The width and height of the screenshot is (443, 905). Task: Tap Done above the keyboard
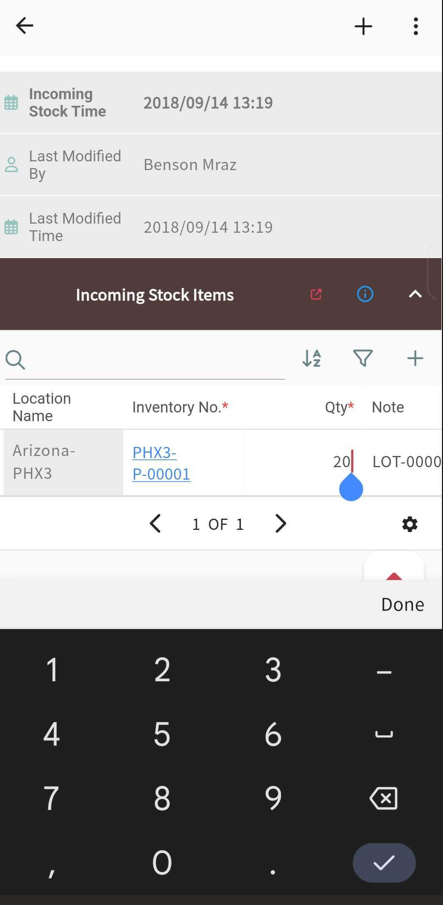click(x=403, y=604)
